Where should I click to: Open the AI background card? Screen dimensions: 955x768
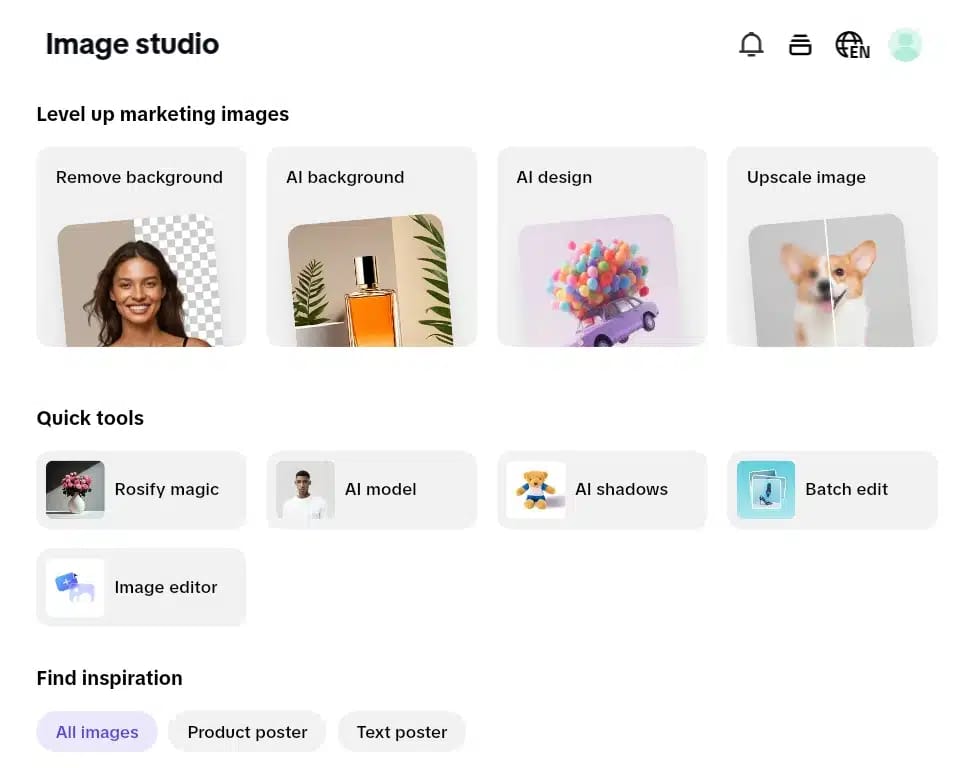point(372,247)
